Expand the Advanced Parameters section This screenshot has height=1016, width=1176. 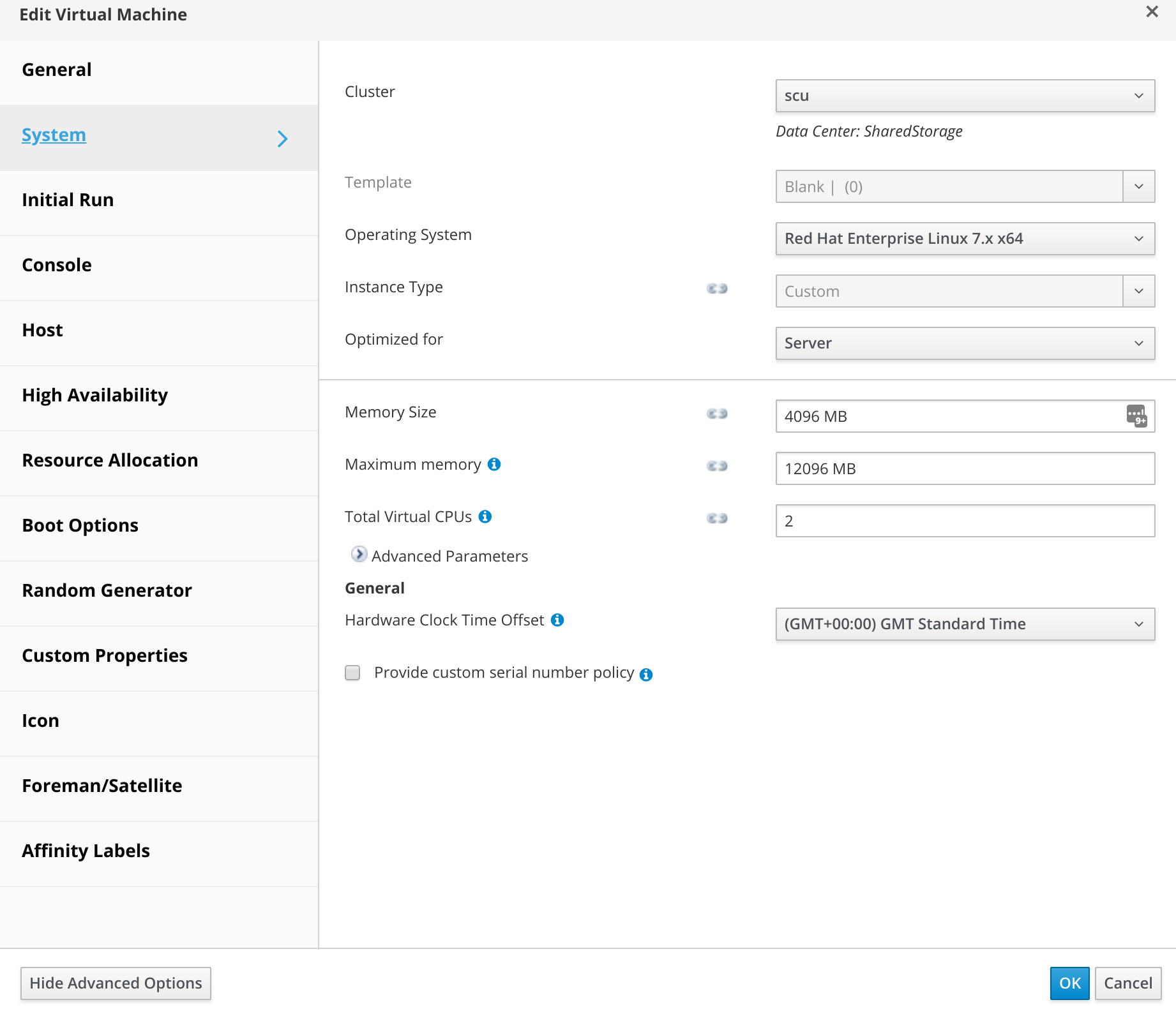pyautogui.click(x=359, y=555)
